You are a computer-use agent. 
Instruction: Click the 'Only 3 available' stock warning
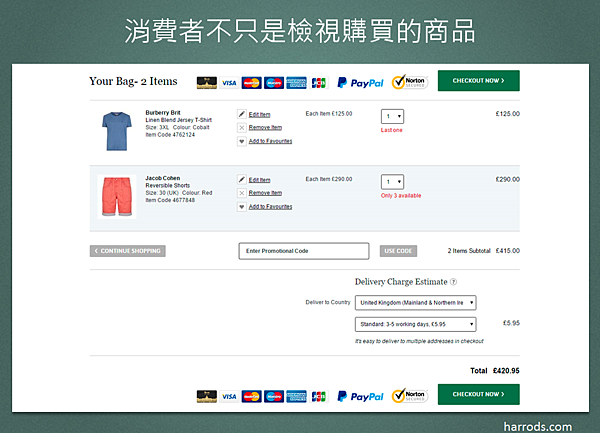[401, 195]
